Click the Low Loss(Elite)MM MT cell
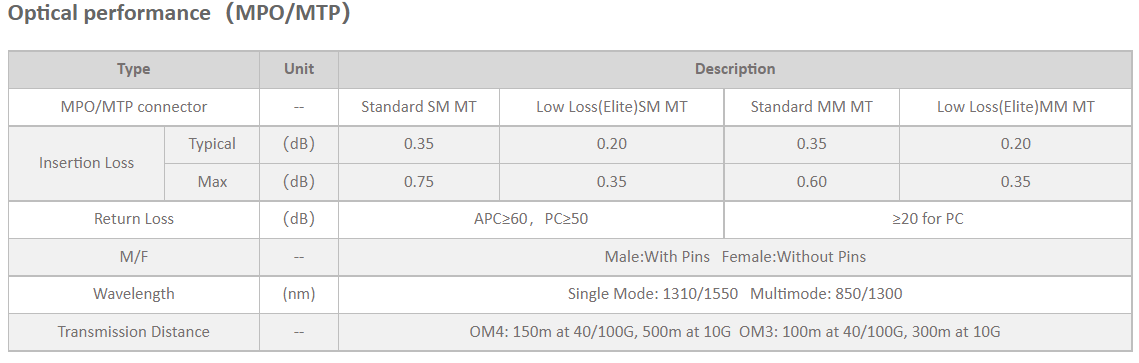The image size is (1139, 363). (x=1016, y=107)
